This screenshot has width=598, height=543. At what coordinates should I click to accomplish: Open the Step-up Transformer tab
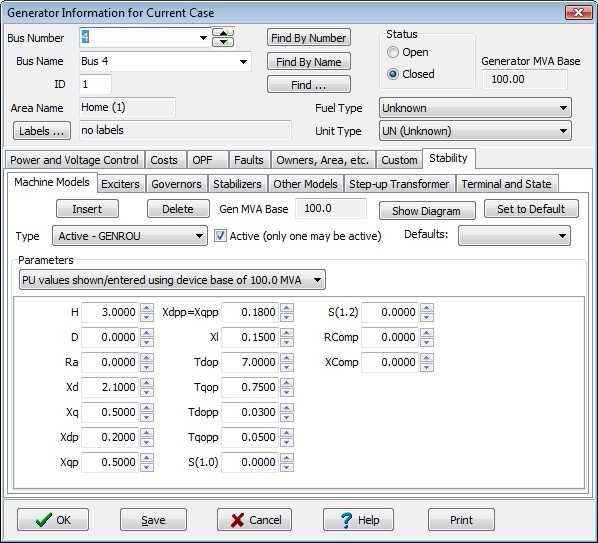pos(399,184)
